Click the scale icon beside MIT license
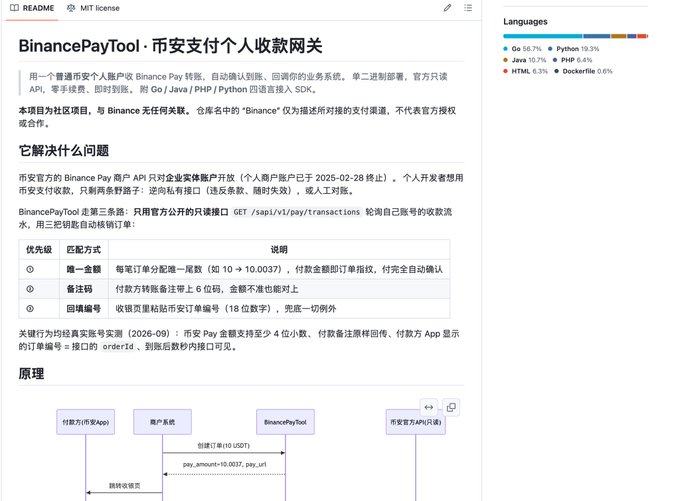 point(71,8)
